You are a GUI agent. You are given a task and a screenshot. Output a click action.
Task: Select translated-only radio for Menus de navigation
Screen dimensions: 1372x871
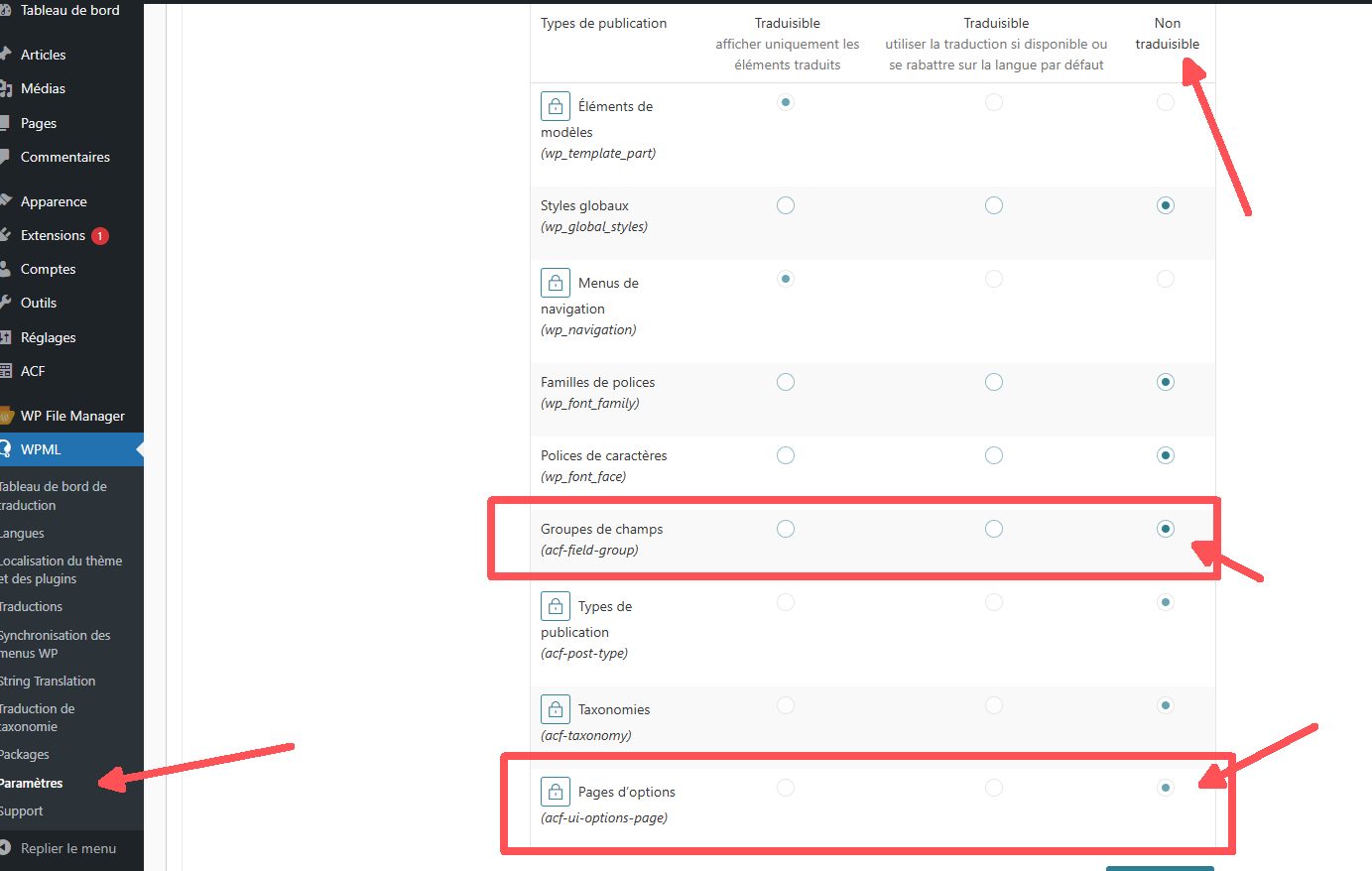click(786, 279)
